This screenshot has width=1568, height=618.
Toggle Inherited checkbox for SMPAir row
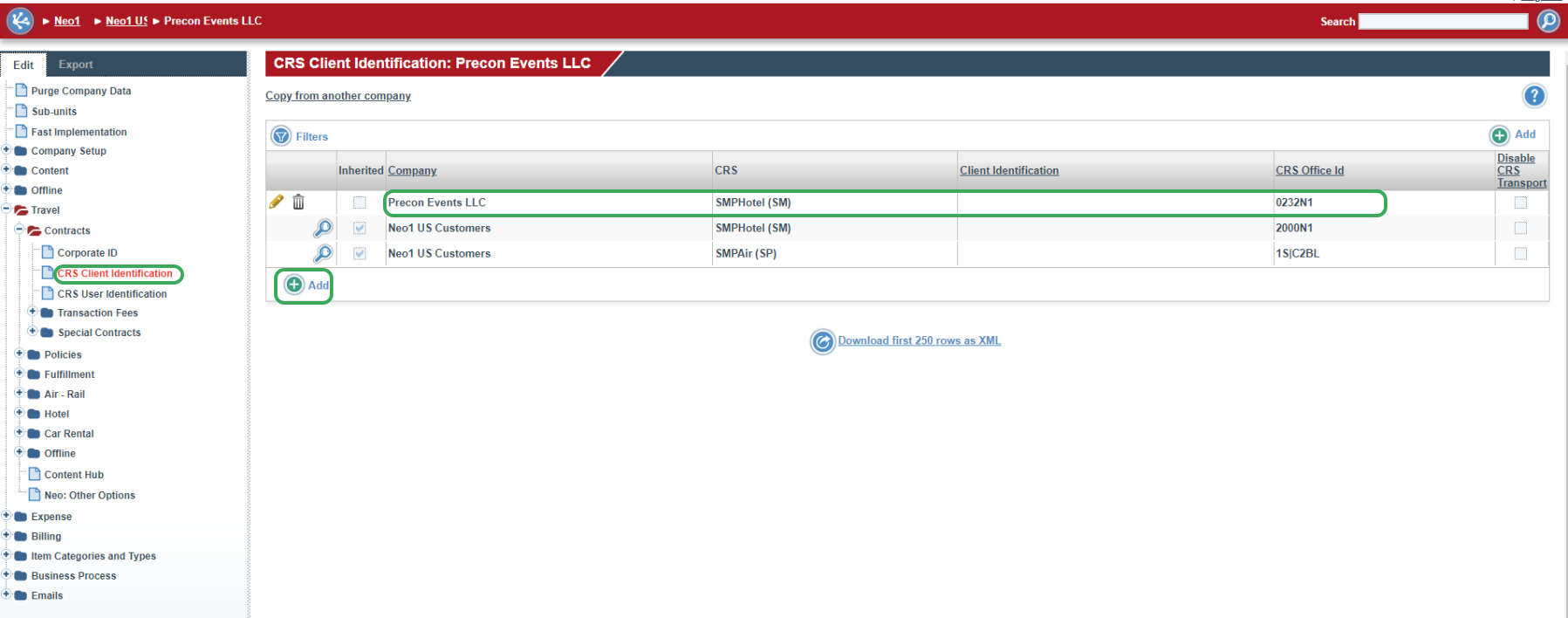pyautogui.click(x=359, y=253)
